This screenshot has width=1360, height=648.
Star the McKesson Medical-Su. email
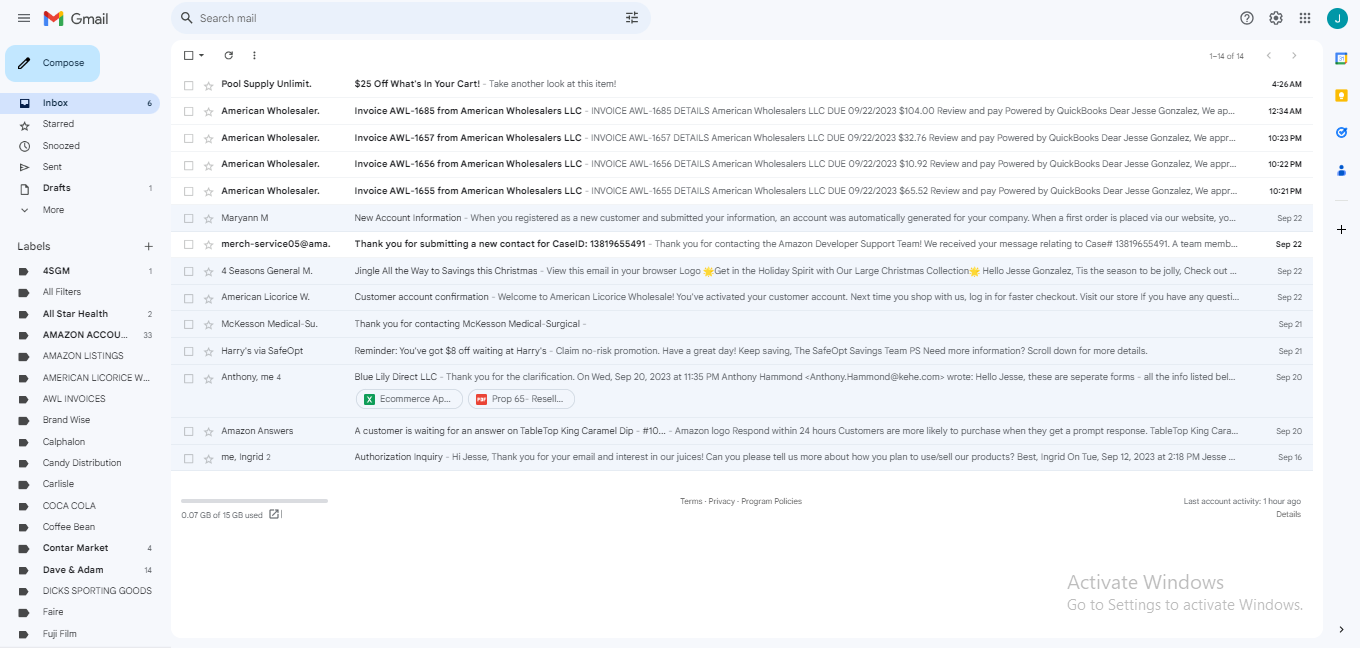coord(208,325)
